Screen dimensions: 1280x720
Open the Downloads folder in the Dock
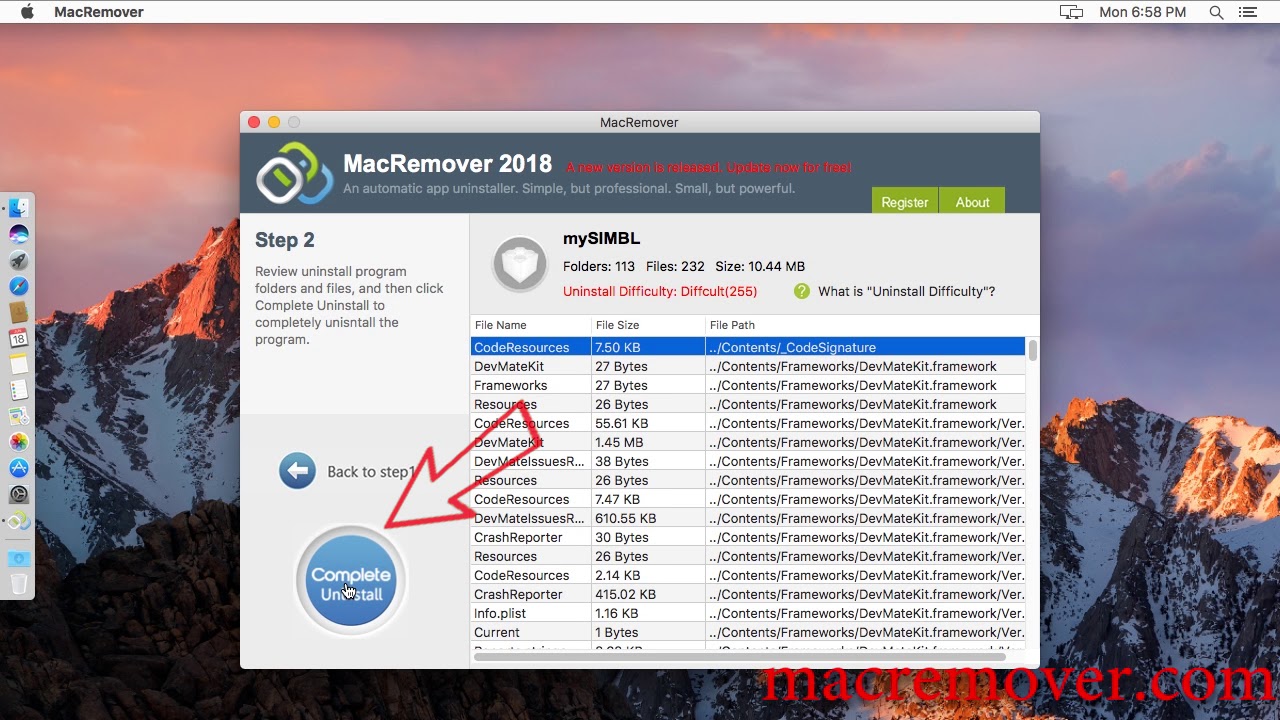click(x=19, y=558)
